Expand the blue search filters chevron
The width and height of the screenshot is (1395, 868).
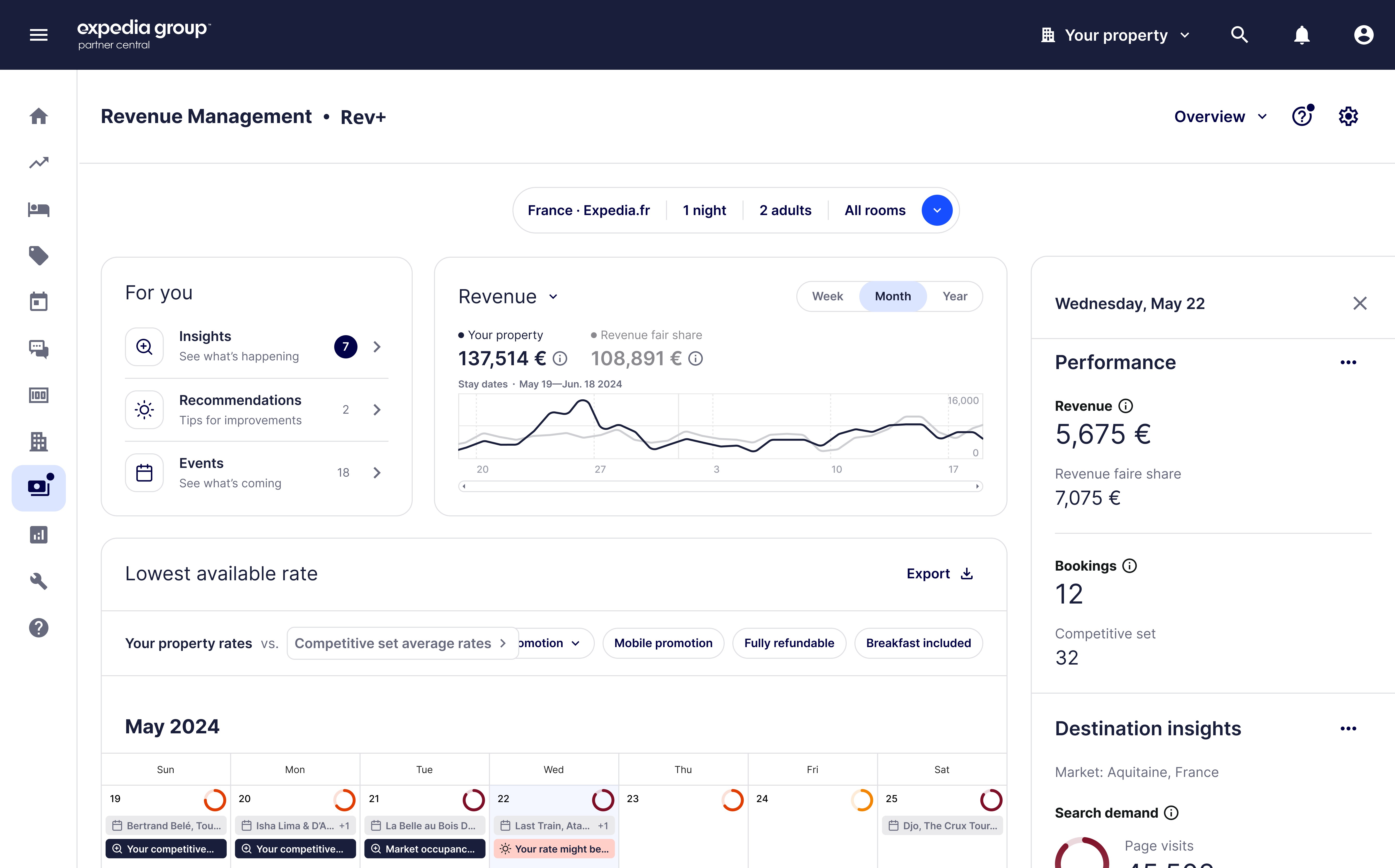pyautogui.click(x=936, y=210)
